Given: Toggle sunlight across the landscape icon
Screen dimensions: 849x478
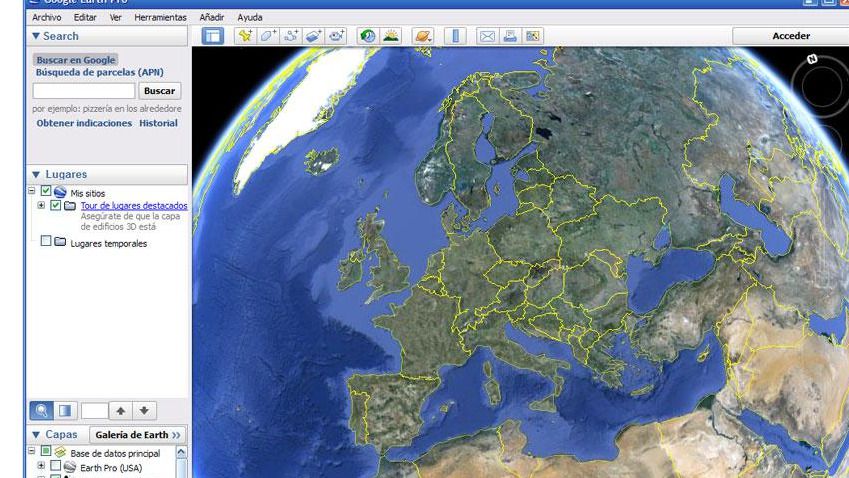Looking at the screenshot, I should click(x=391, y=36).
